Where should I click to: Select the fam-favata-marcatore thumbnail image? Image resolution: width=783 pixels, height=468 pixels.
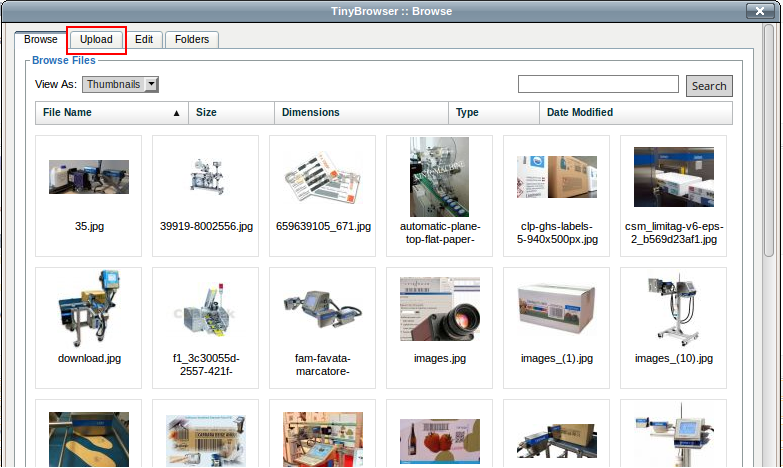[x=323, y=309]
